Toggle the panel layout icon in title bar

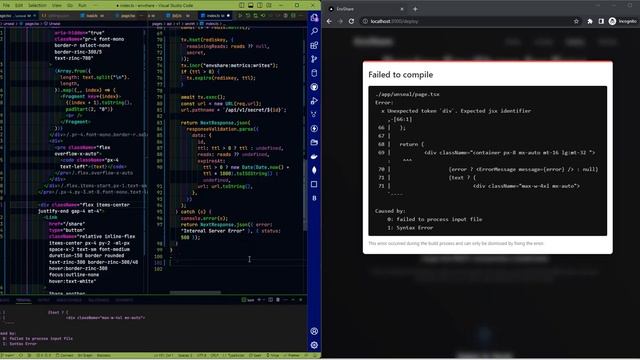click(251, 5)
